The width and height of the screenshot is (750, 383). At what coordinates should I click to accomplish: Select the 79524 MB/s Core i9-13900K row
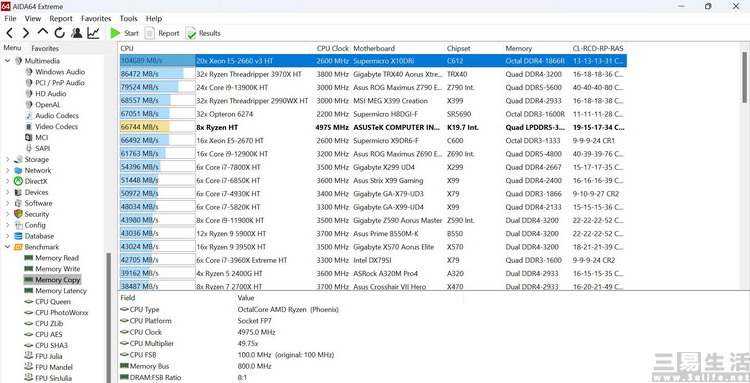[373, 88]
